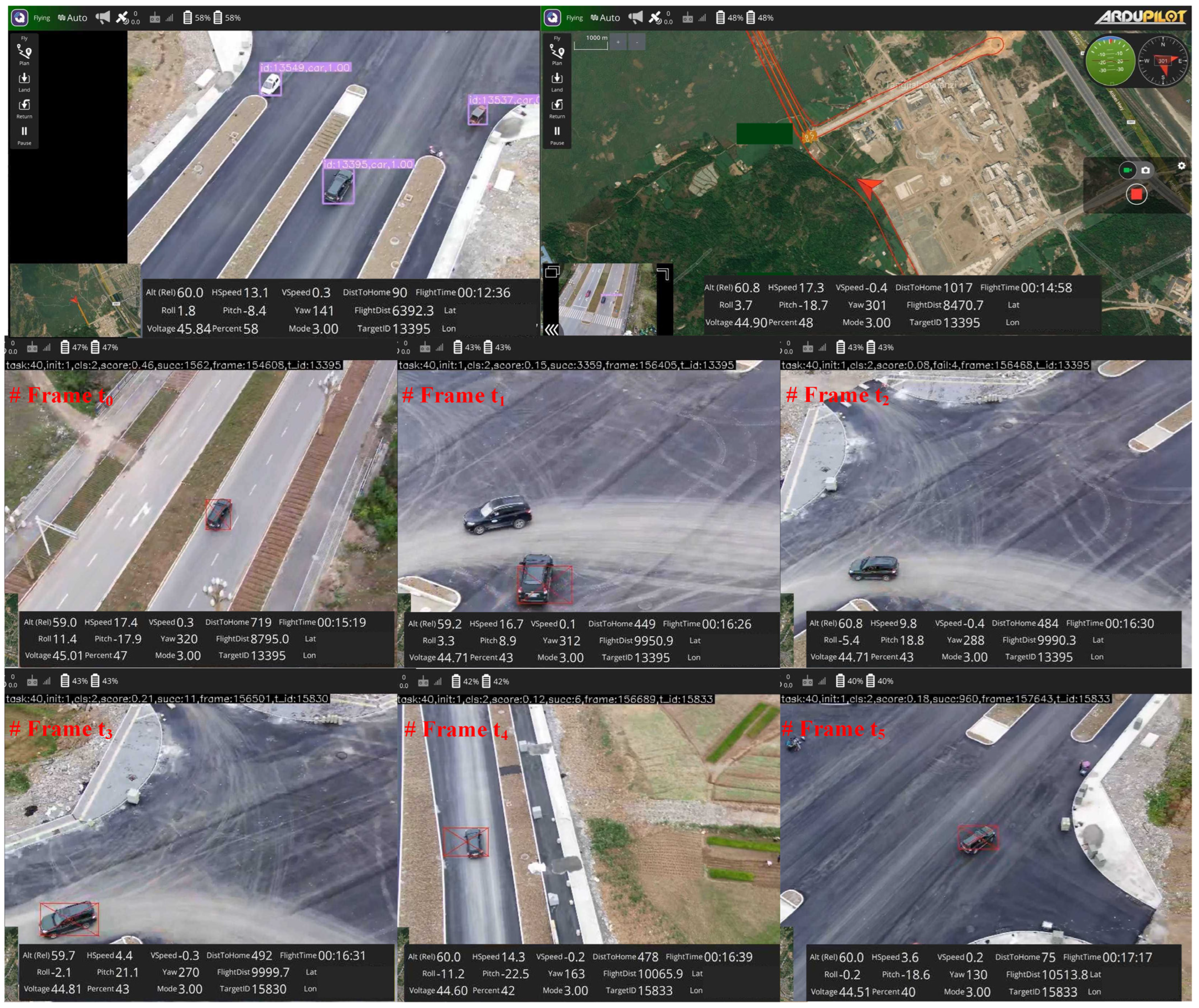Switch the camera to video mode

(x=1127, y=170)
